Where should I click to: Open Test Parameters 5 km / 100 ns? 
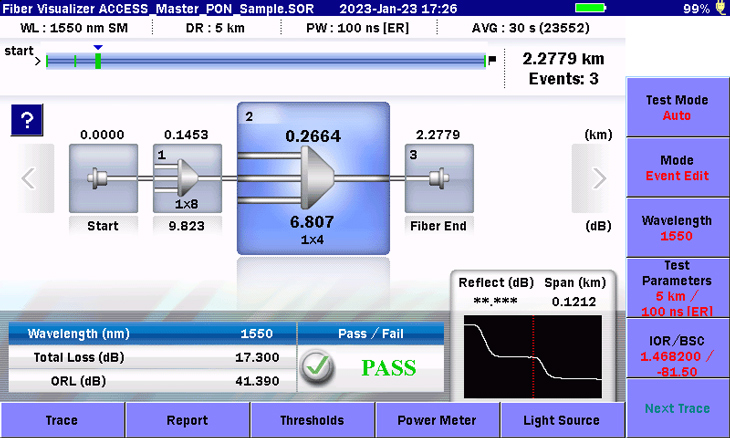tap(677, 288)
